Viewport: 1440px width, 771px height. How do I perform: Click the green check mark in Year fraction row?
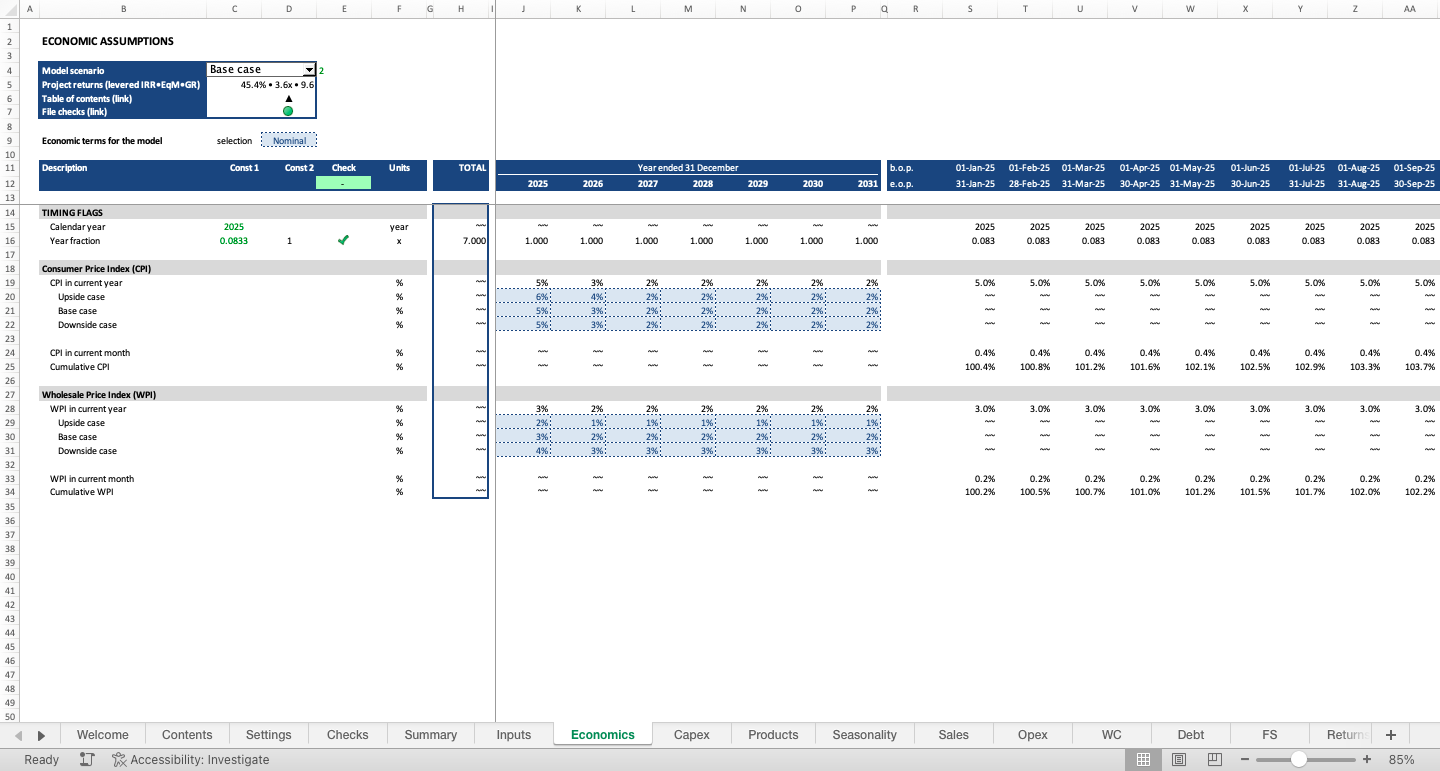coord(344,240)
